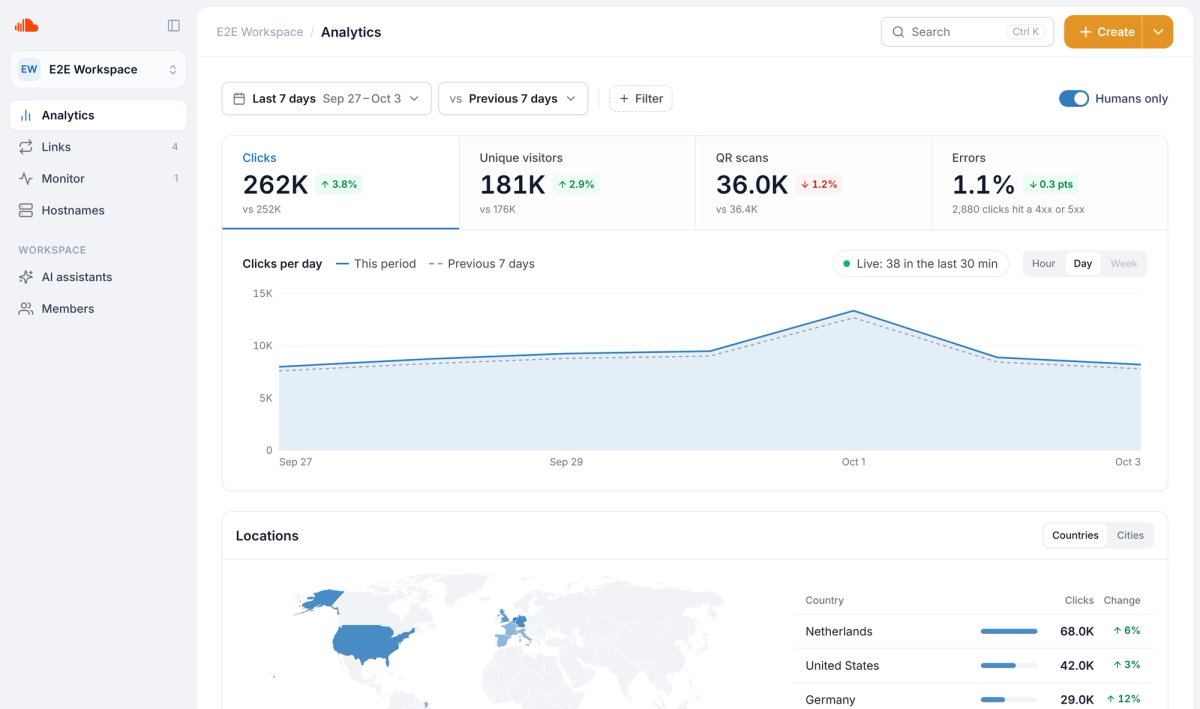Screen dimensions: 1200x709
Task: Toggle the Humans only switch
Action: (1074, 99)
